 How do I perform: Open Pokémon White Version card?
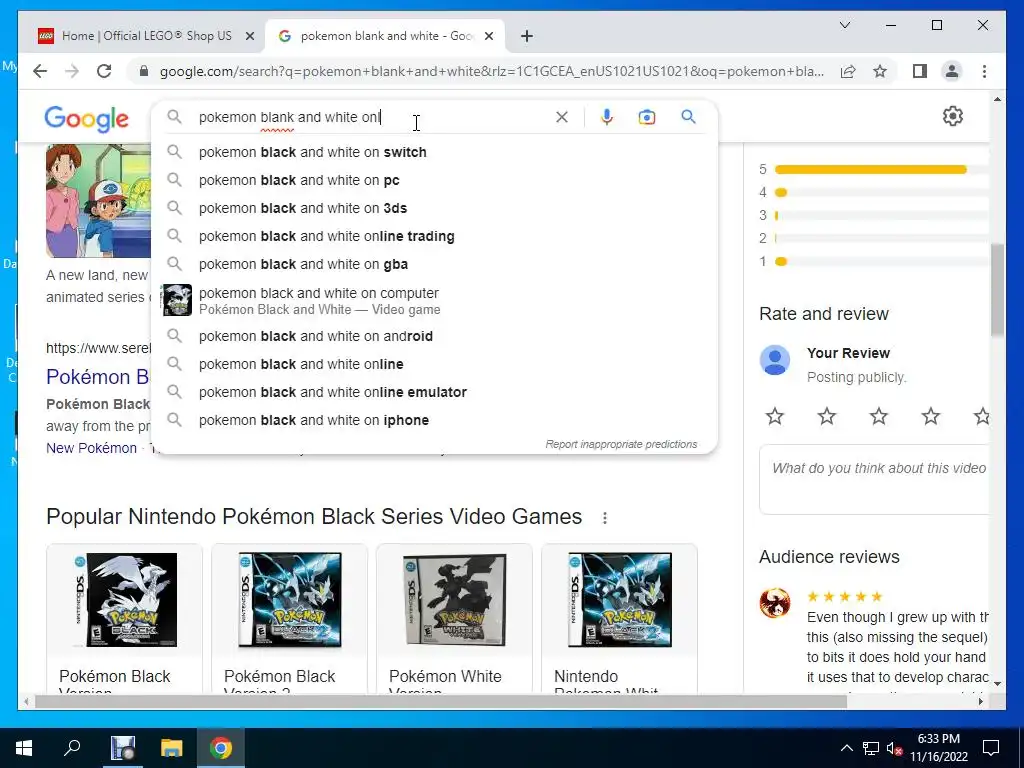(455, 618)
